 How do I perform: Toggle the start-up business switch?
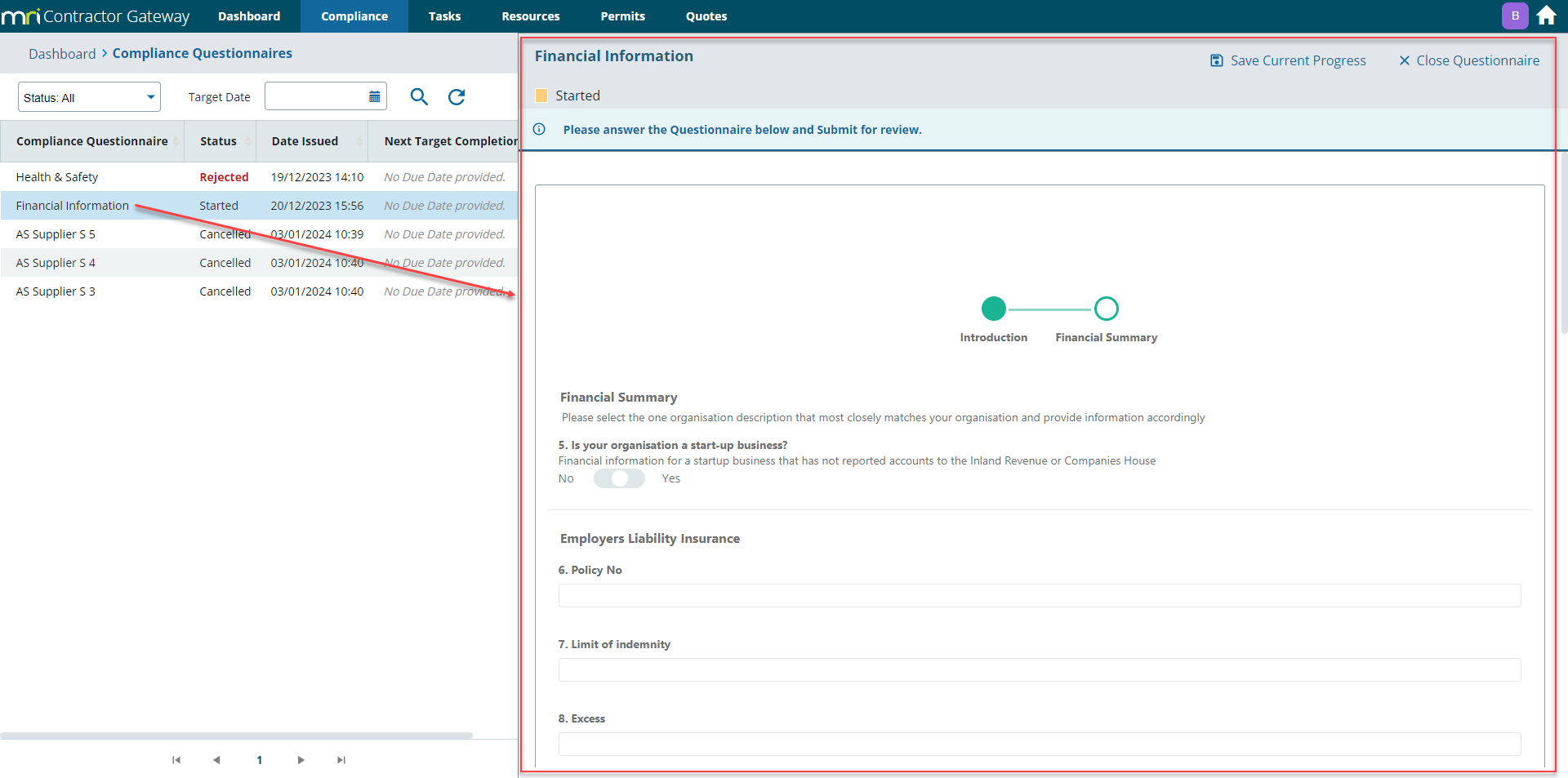tap(619, 478)
